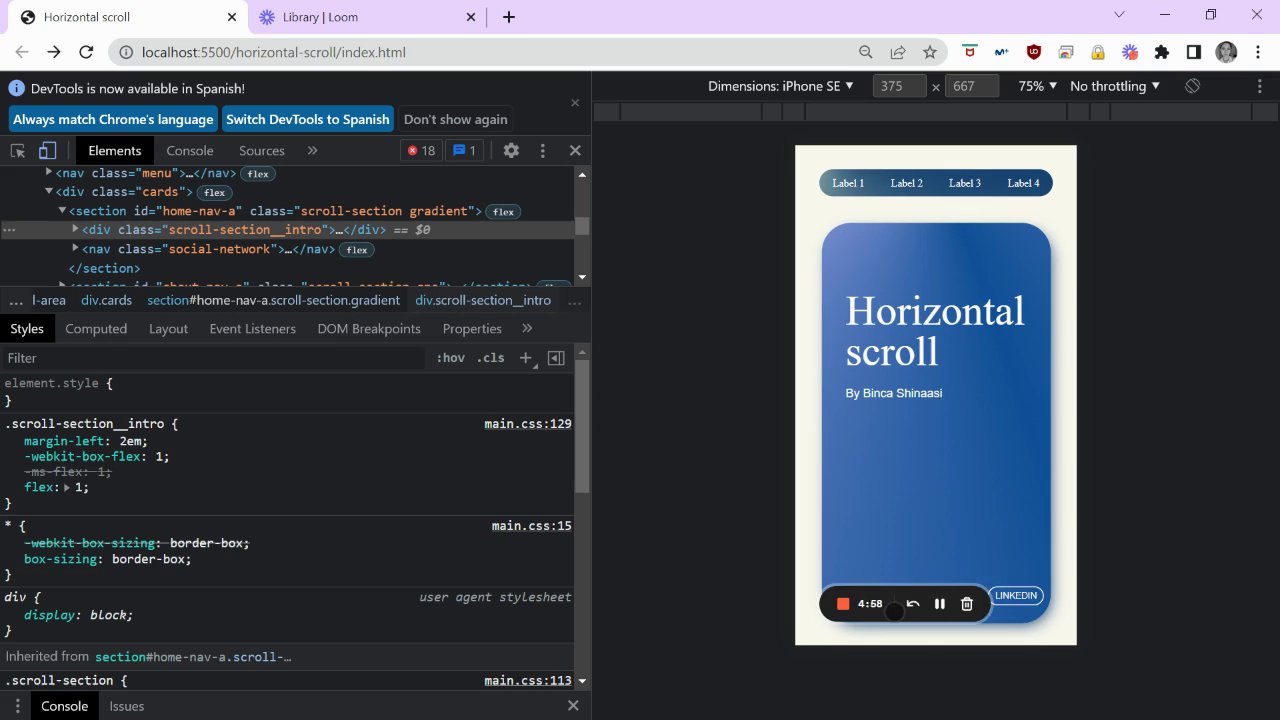
Task: Toggle the computed styles sidebar icon
Action: point(556,358)
